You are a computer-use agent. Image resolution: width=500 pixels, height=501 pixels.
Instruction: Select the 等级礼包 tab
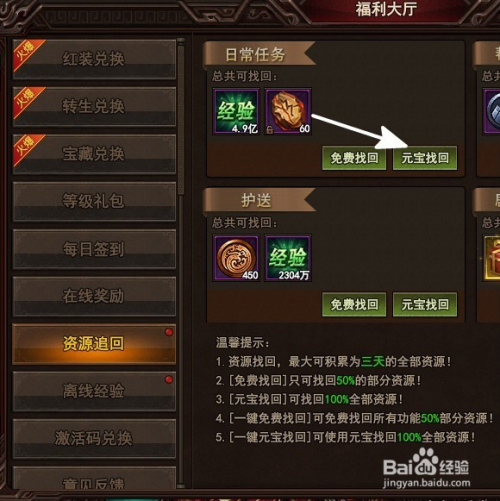point(94,202)
